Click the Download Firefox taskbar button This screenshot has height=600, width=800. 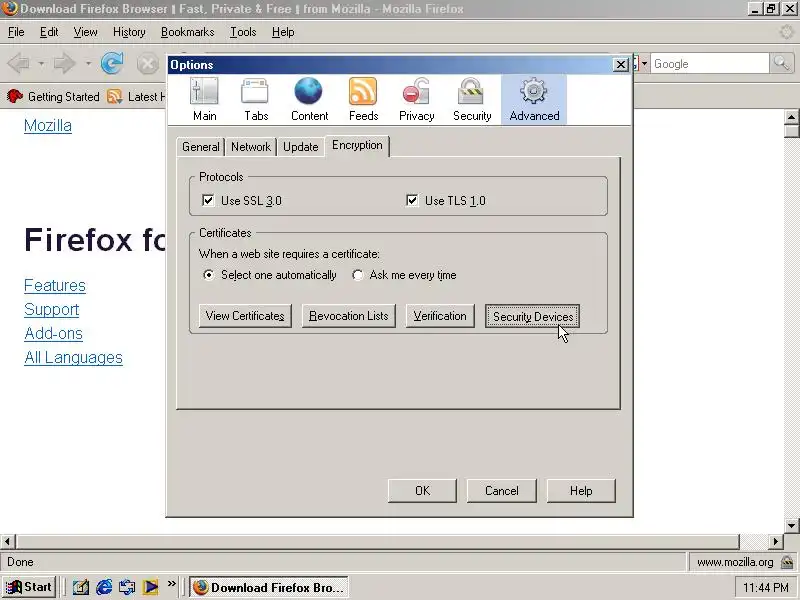tap(269, 587)
